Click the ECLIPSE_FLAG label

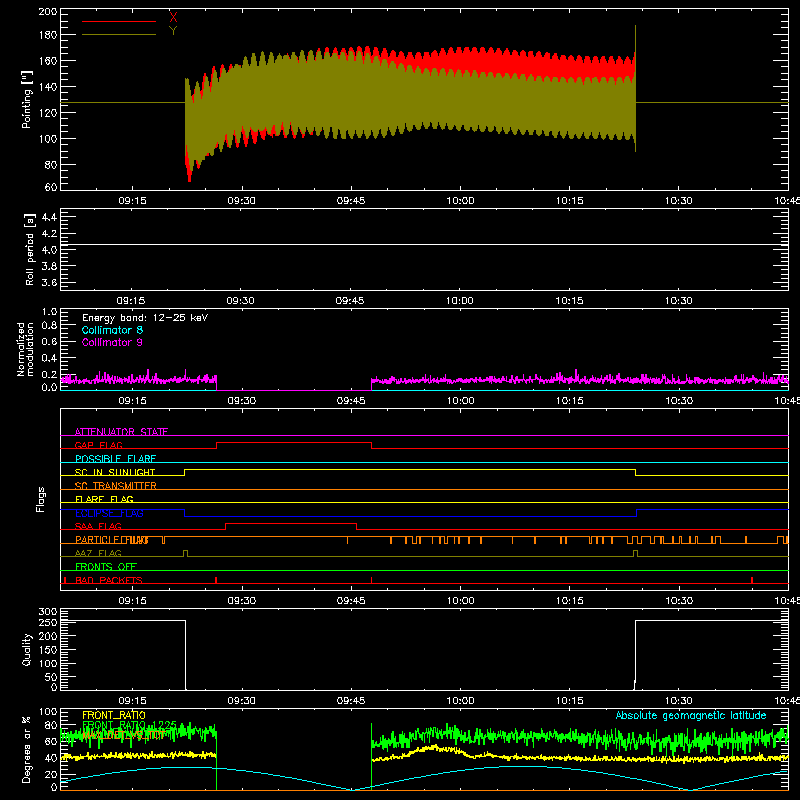pos(109,513)
